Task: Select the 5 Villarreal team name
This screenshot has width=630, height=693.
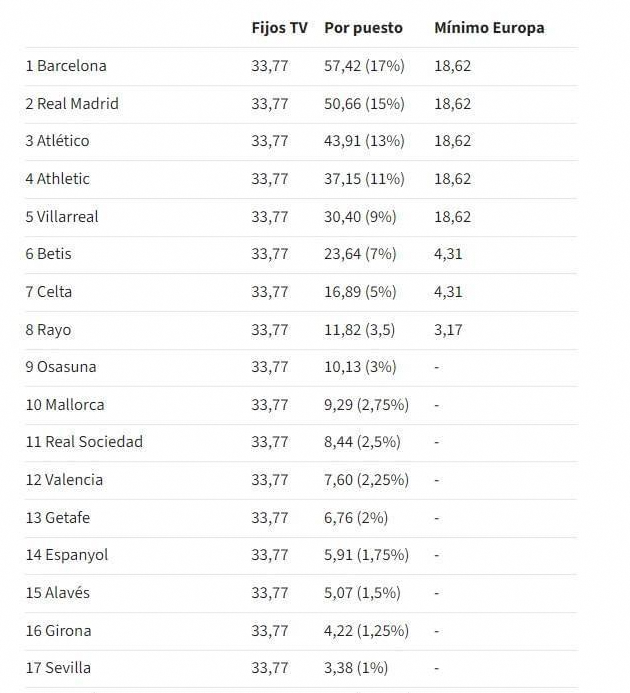Action: (x=62, y=217)
